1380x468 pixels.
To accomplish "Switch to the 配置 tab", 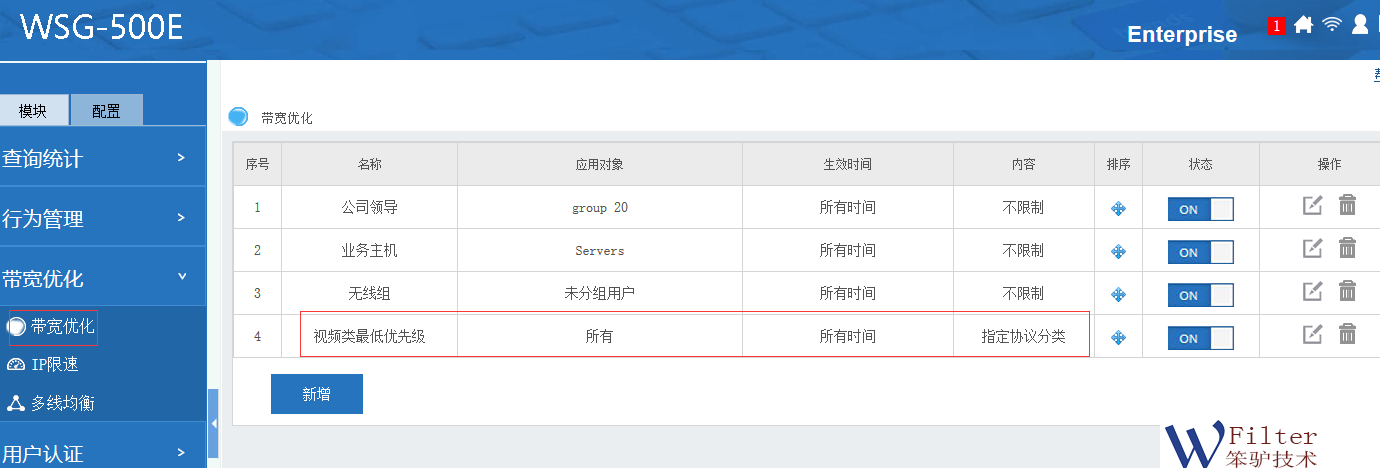I will (106, 111).
